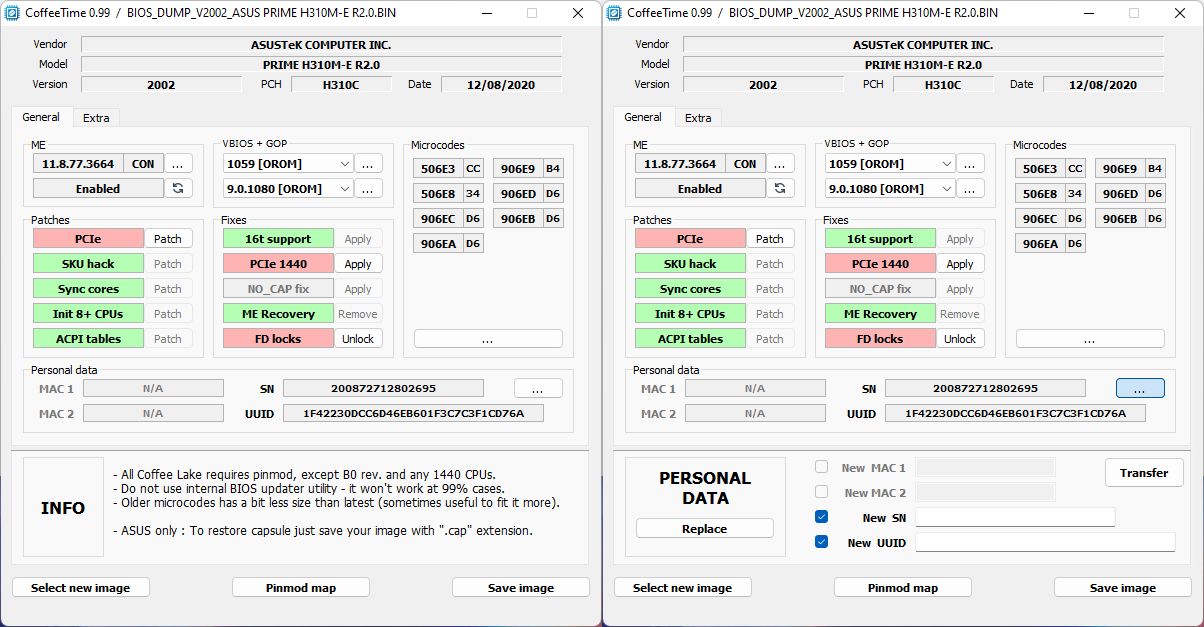Apply PCIe 1440 fix in right window
The width and height of the screenshot is (1204, 627).
click(x=960, y=263)
